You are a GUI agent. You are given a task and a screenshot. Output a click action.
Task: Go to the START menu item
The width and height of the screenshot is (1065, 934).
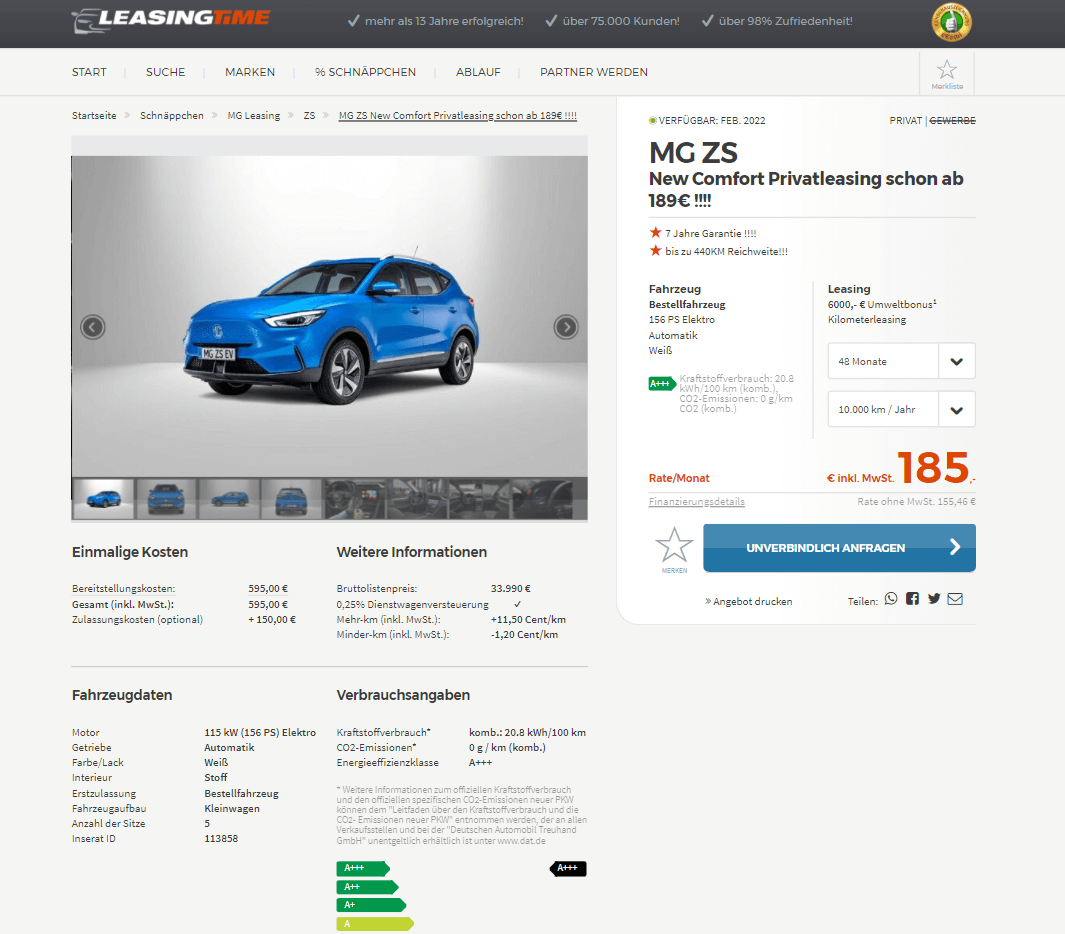(89, 72)
